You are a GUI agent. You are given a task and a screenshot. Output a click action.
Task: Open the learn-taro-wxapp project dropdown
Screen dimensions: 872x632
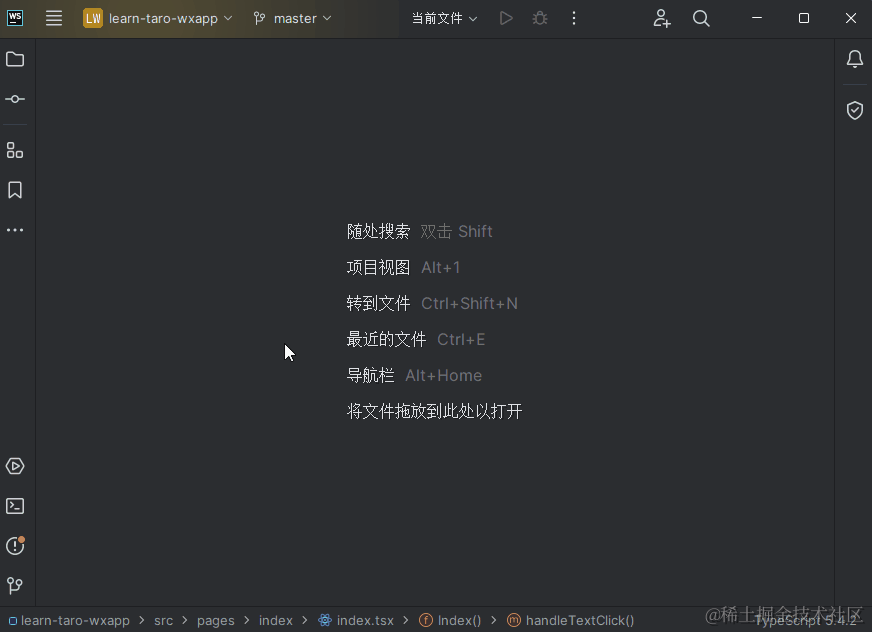(x=158, y=18)
